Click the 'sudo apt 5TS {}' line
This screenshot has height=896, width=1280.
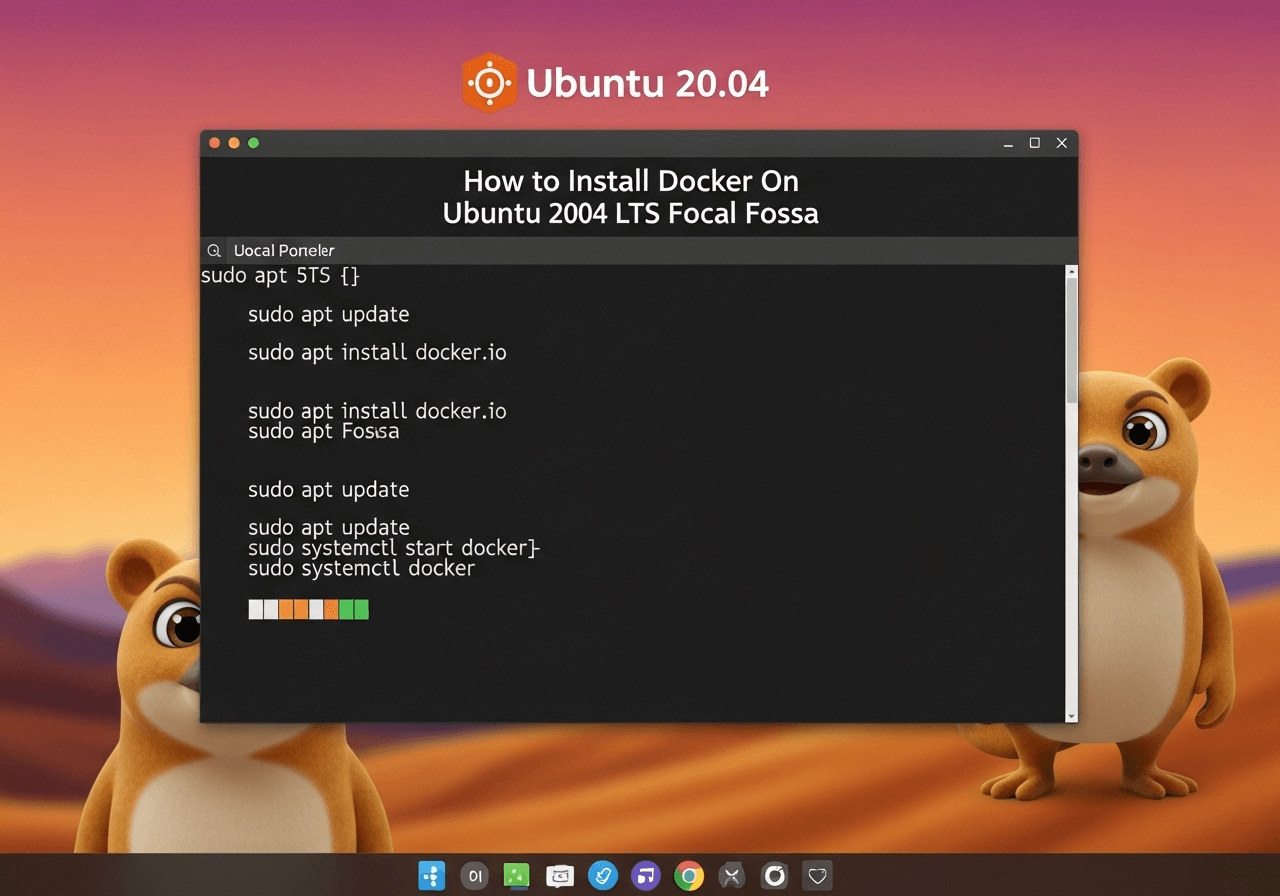(280, 276)
